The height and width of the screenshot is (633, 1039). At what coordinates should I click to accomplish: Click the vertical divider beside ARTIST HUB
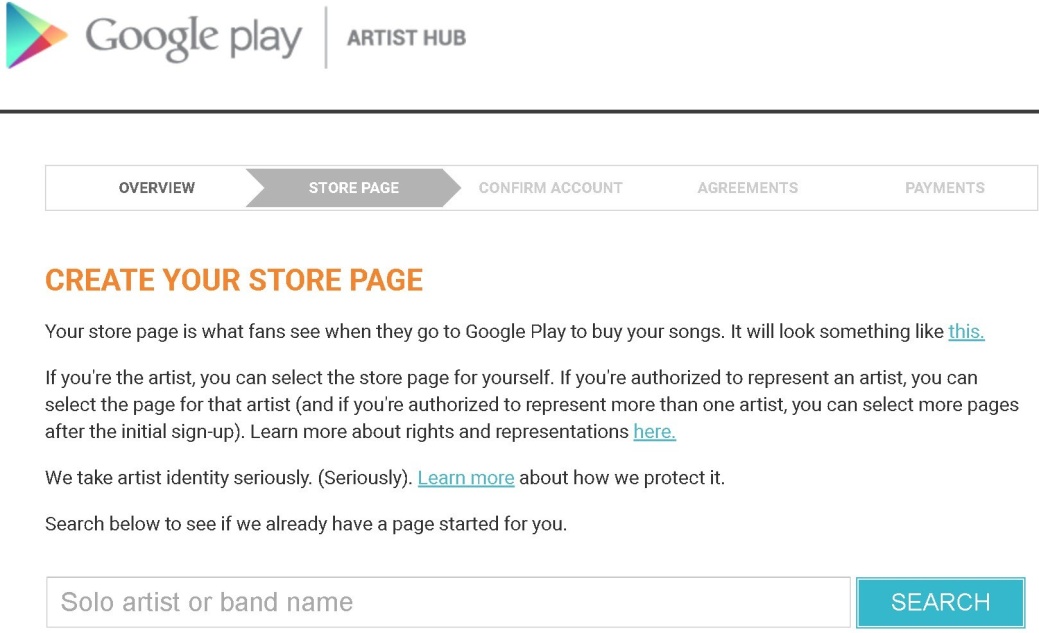(x=326, y=38)
